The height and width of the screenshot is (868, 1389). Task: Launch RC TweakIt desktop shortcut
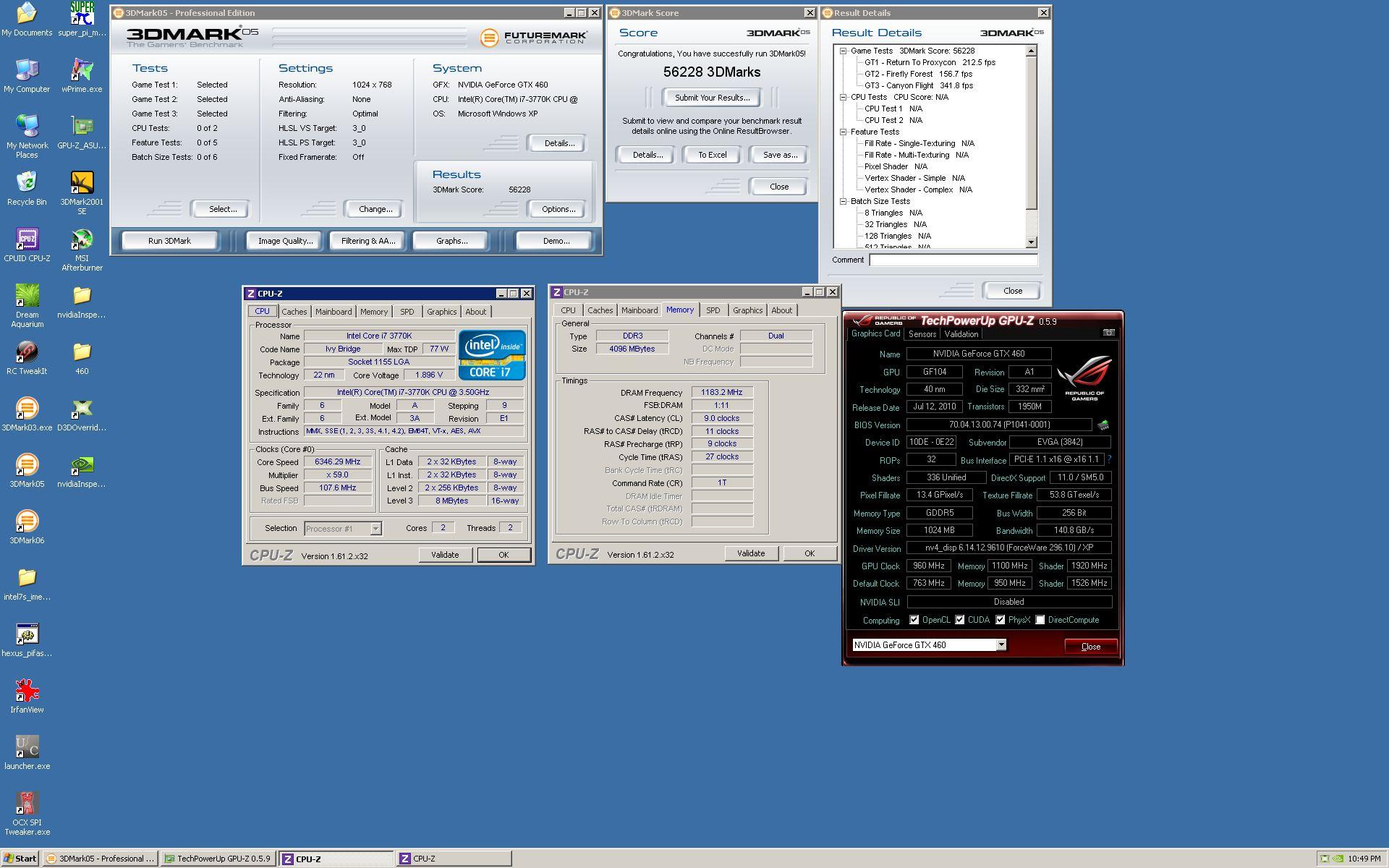coord(27,358)
